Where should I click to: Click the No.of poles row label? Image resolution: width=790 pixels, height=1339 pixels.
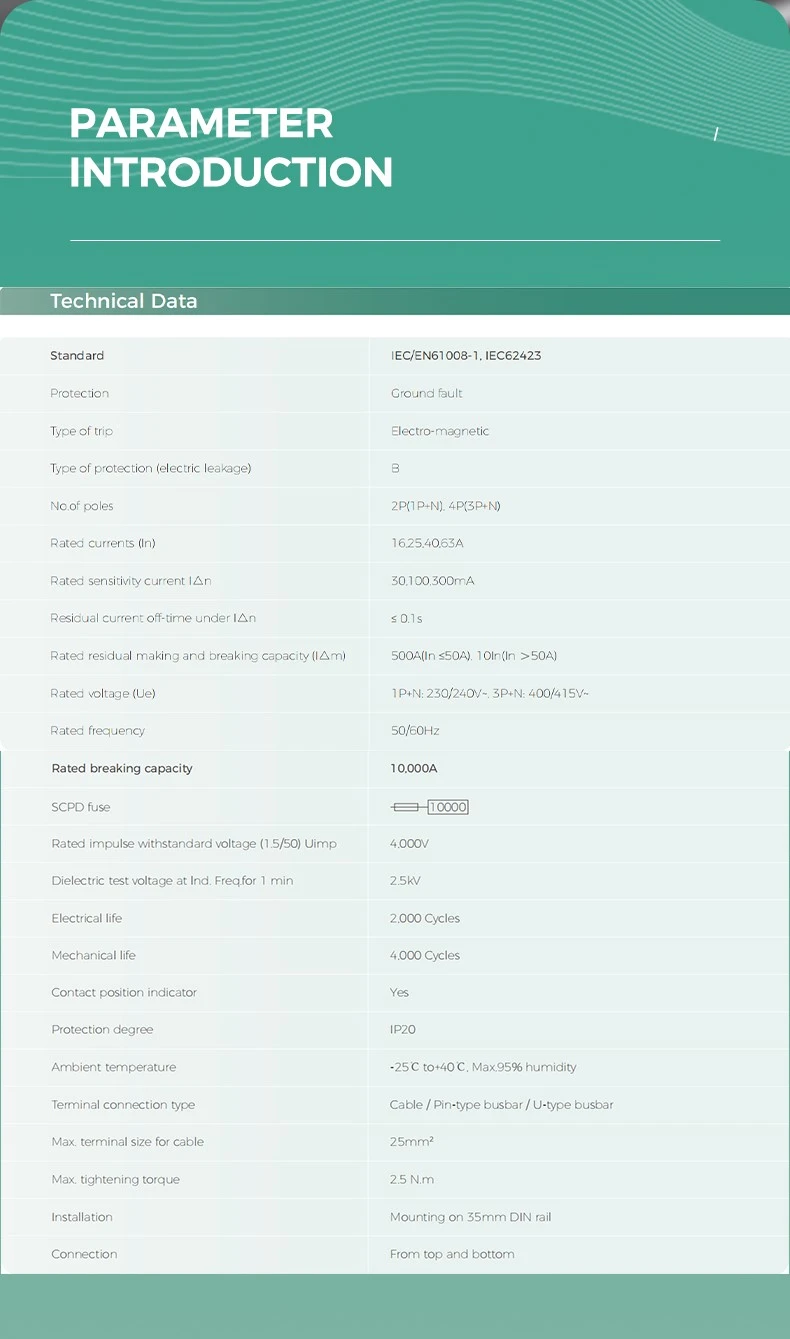click(x=82, y=506)
